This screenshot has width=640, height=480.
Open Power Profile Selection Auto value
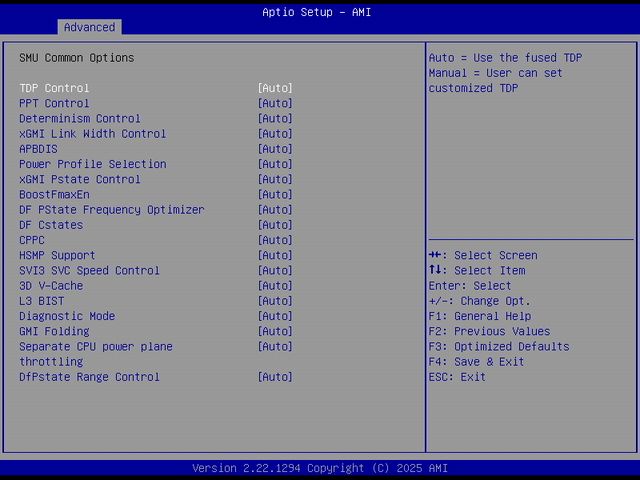click(x=275, y=164)
